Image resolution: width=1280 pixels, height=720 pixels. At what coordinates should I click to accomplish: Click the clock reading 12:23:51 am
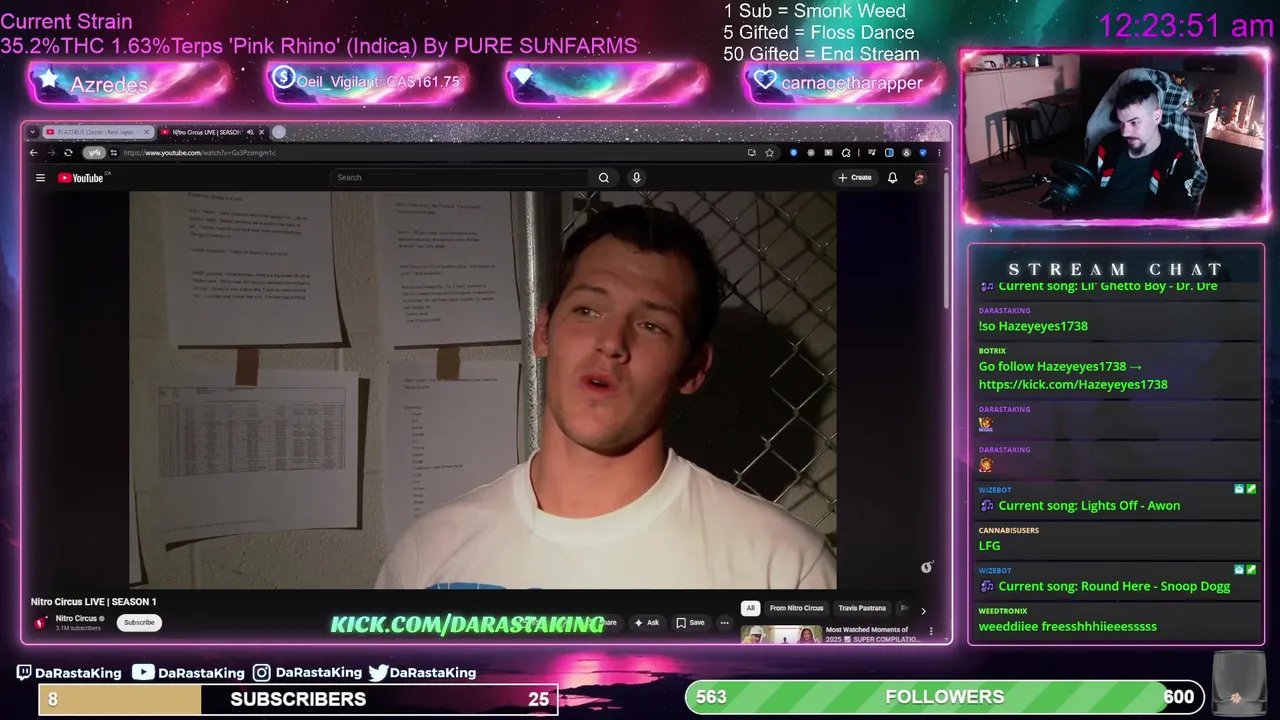click(x=1186, y=26)
